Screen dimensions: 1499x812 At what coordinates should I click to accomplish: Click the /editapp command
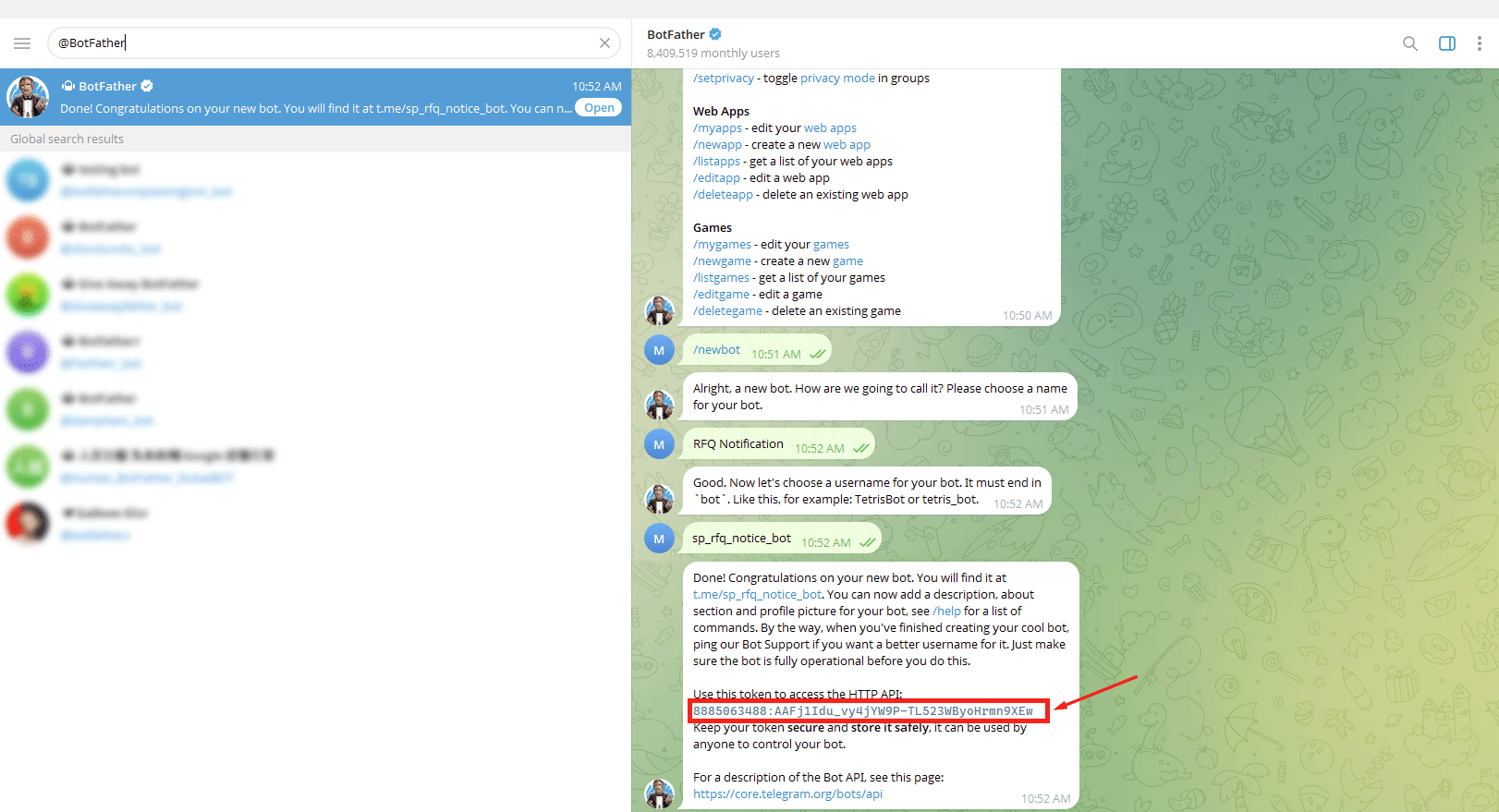tap(716, 178)
